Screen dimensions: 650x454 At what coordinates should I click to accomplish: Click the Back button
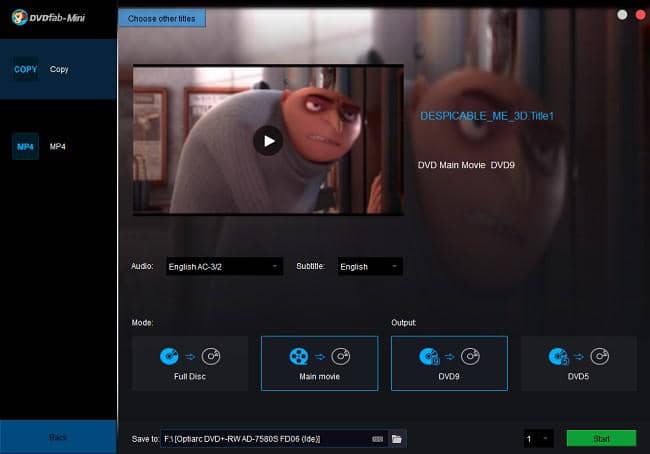pyautogui.click(x=58, y=437)
